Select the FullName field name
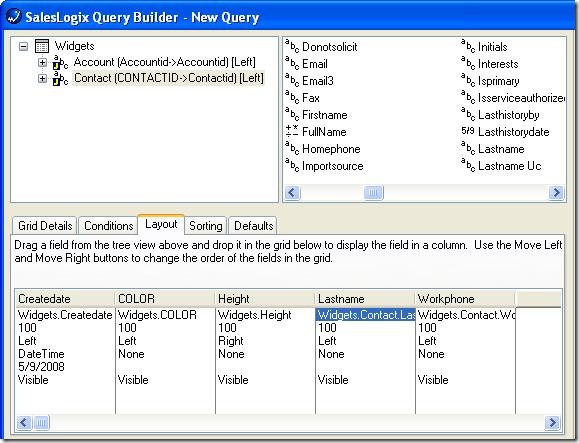The image size is (579, 443). coord(324,132)
